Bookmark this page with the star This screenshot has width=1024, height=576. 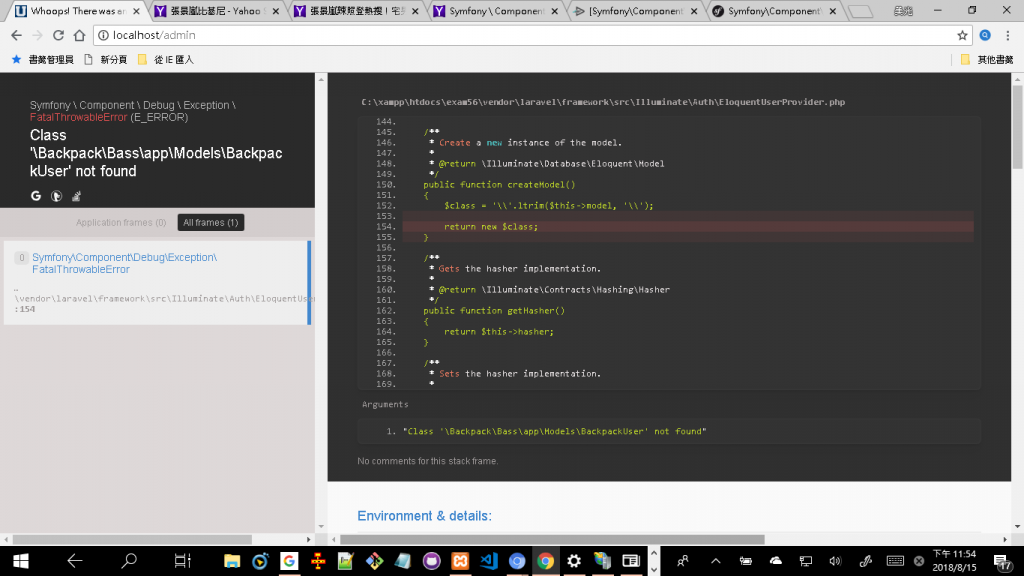pos(962,35)
